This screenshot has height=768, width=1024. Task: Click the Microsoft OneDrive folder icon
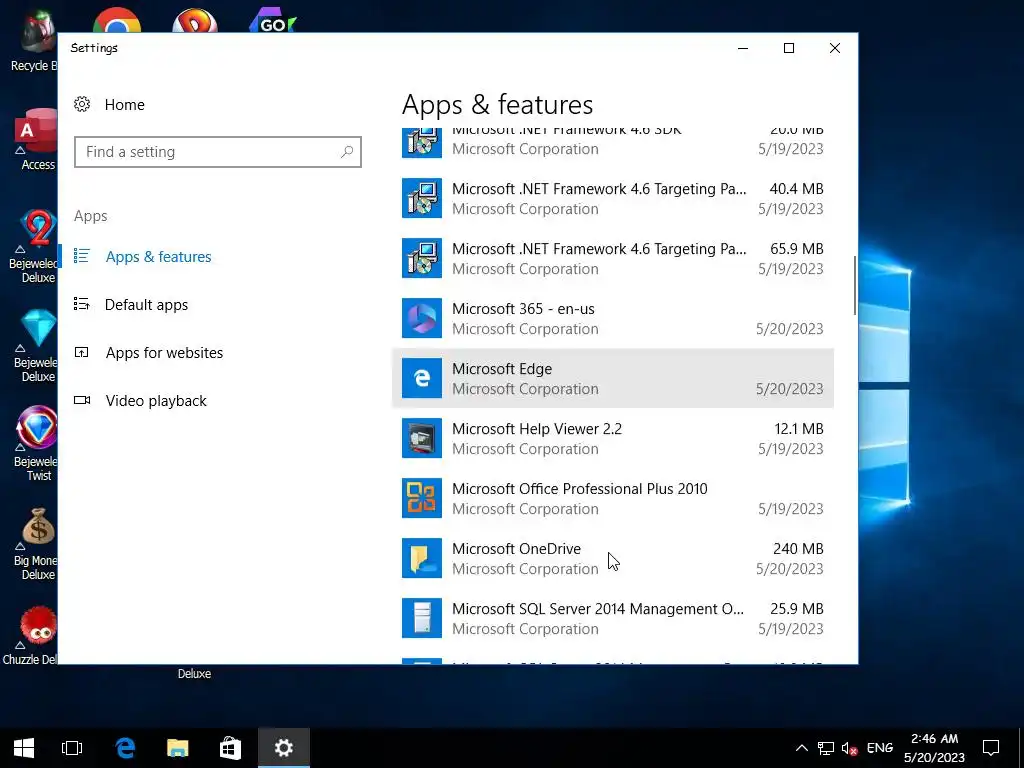(421, 558)
